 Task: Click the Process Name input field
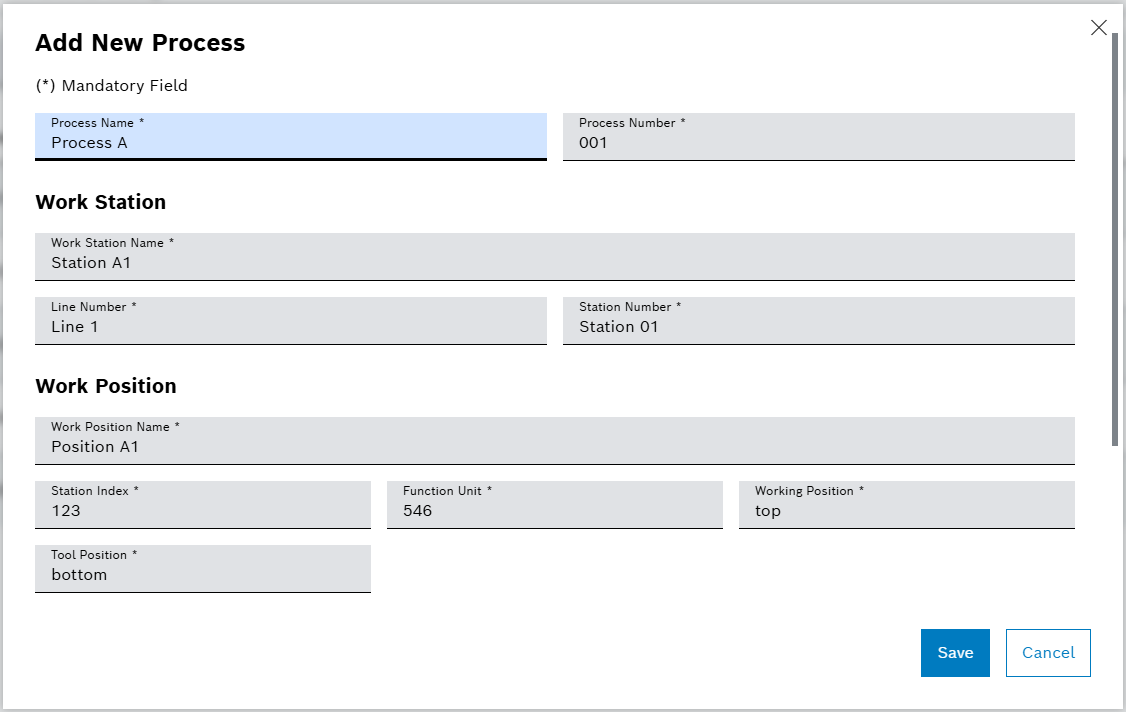tap(290, 137)
